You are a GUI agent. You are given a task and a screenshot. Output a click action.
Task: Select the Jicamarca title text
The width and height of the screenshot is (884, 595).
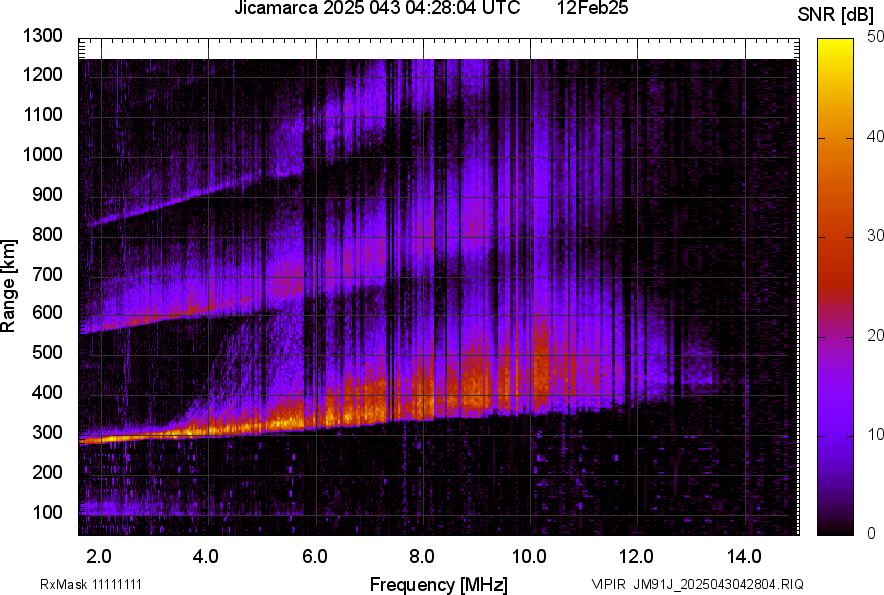277,10
